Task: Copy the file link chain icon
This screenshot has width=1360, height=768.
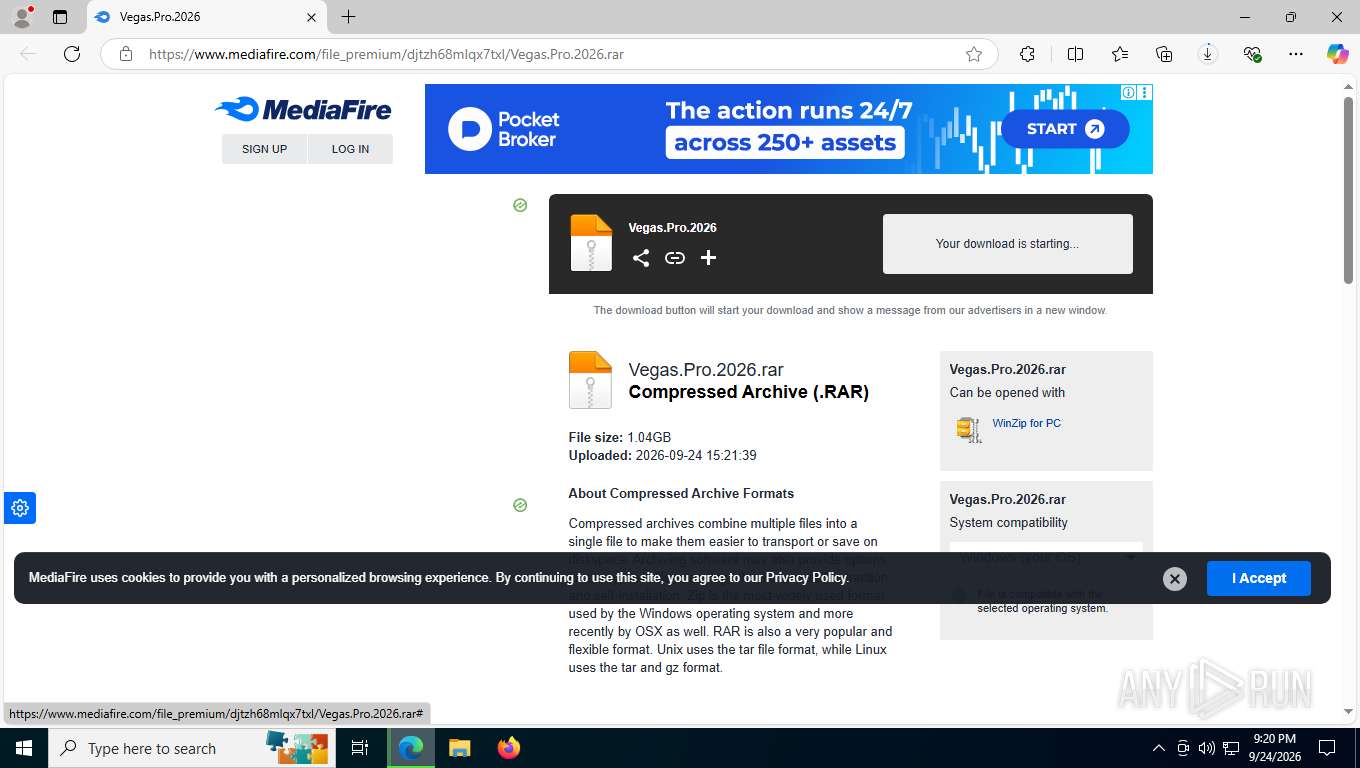Action: coord(675,258)
